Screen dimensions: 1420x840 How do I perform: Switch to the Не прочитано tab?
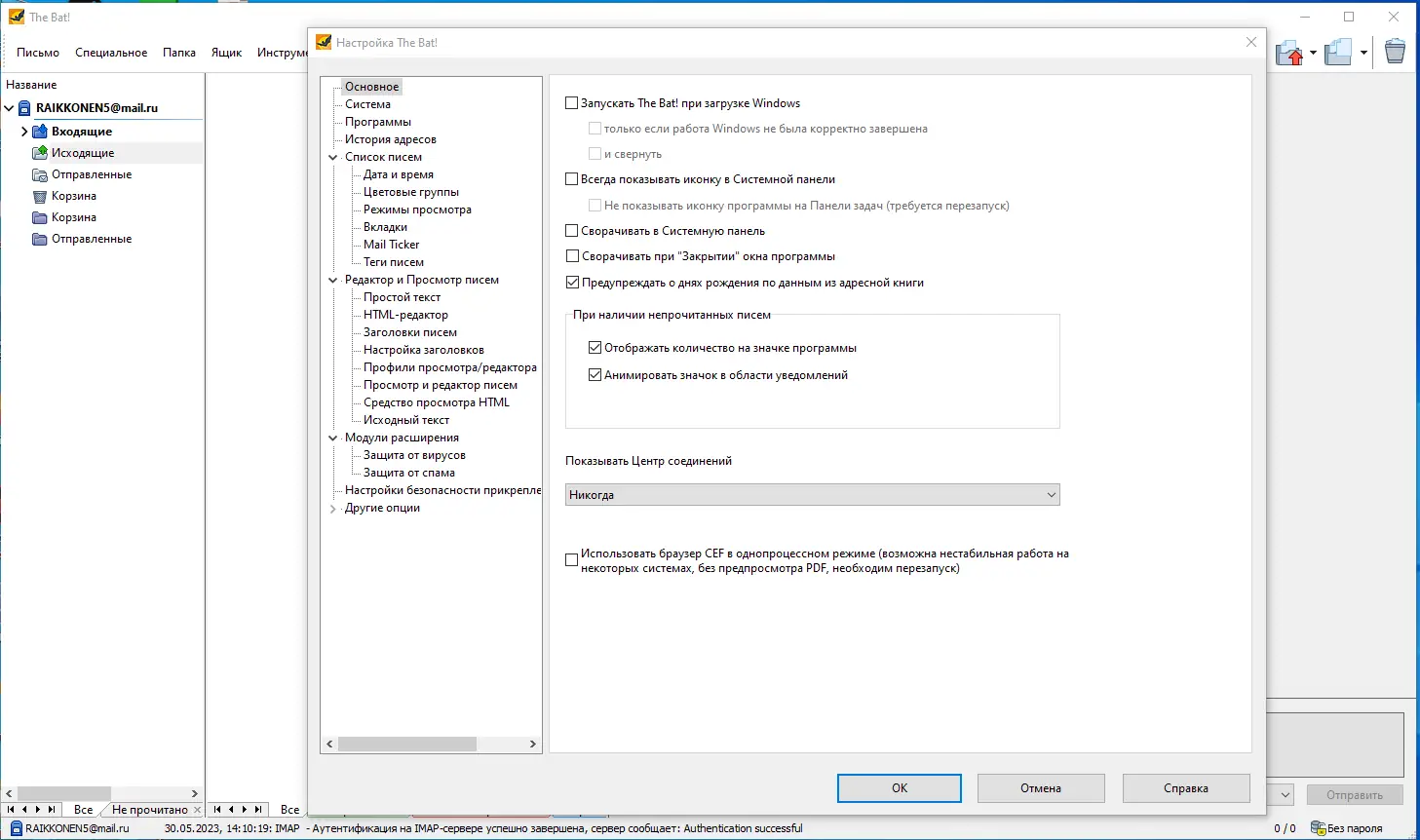coord(150,810)
